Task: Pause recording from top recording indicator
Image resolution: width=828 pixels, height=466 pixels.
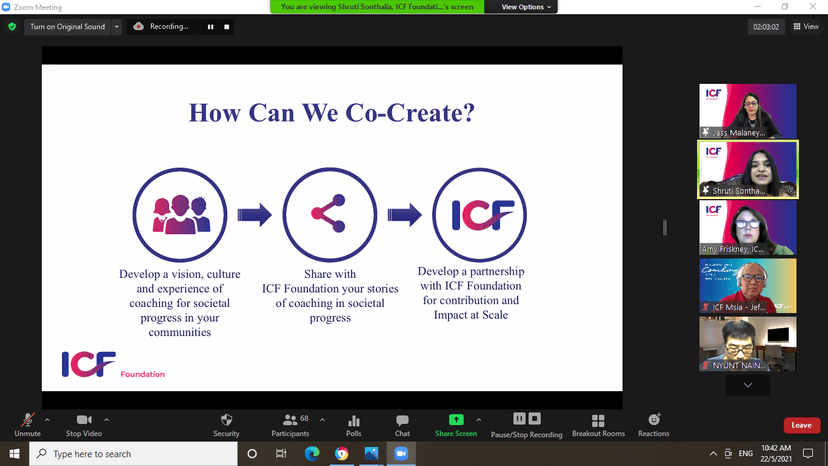Action: click(211, 26)
